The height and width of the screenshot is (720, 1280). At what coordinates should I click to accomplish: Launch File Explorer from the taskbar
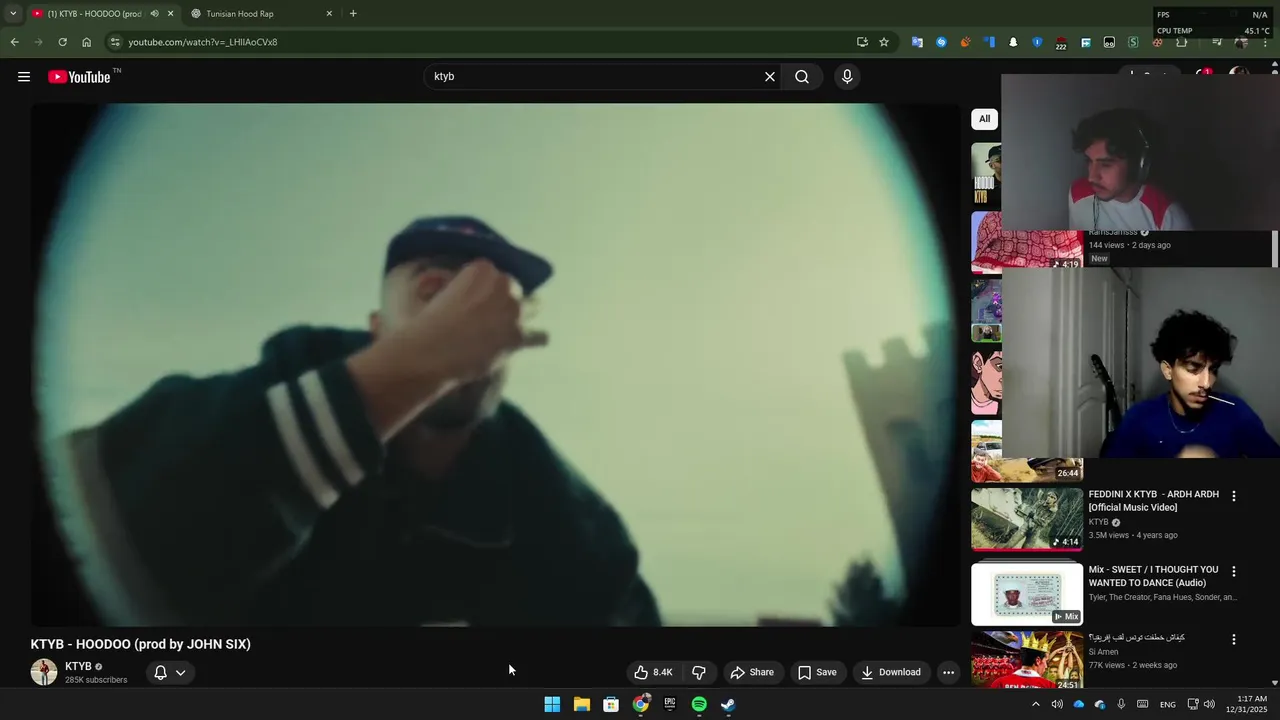coord(581,704)
